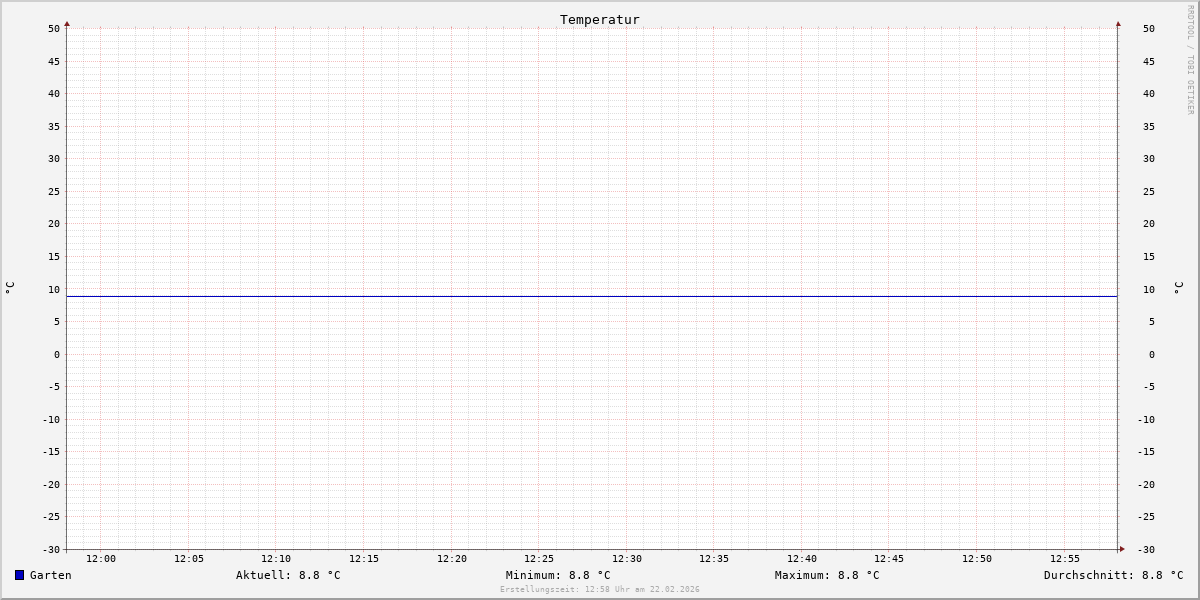Click the "12:40" time axis label
The image size is (1200, 600).
[x=802, y=559]
